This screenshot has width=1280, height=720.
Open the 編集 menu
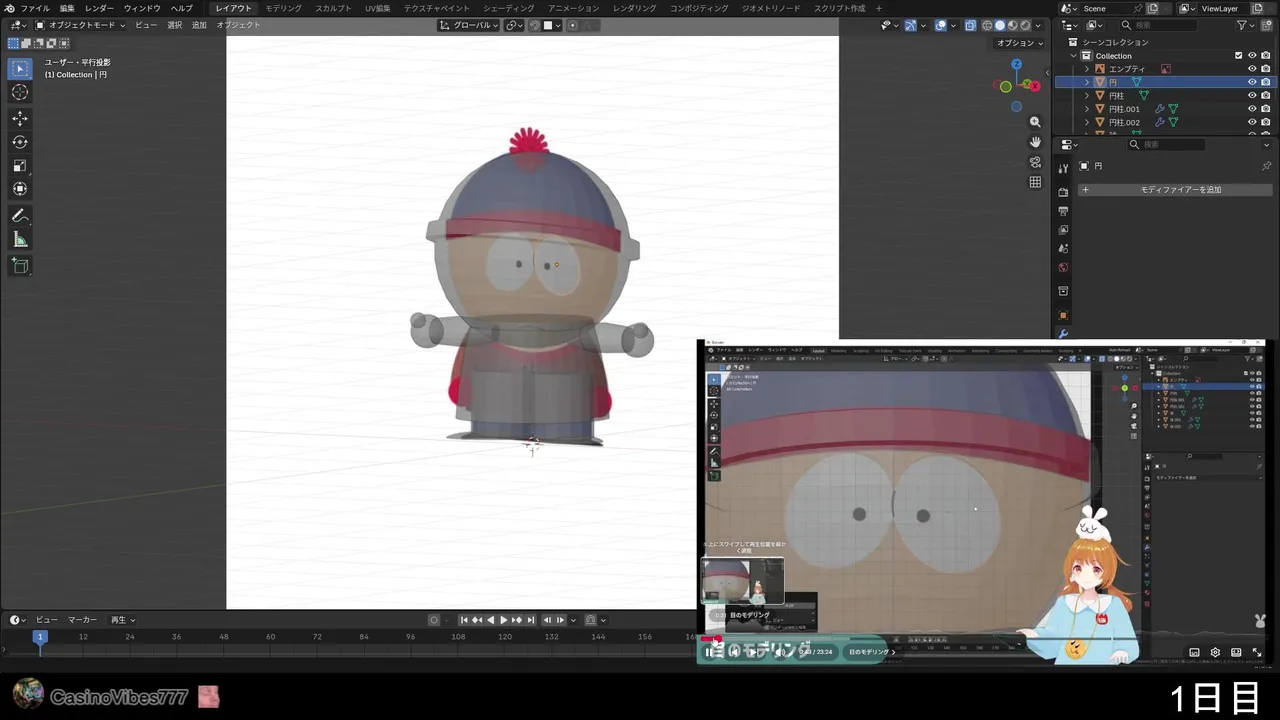[67, 8]
